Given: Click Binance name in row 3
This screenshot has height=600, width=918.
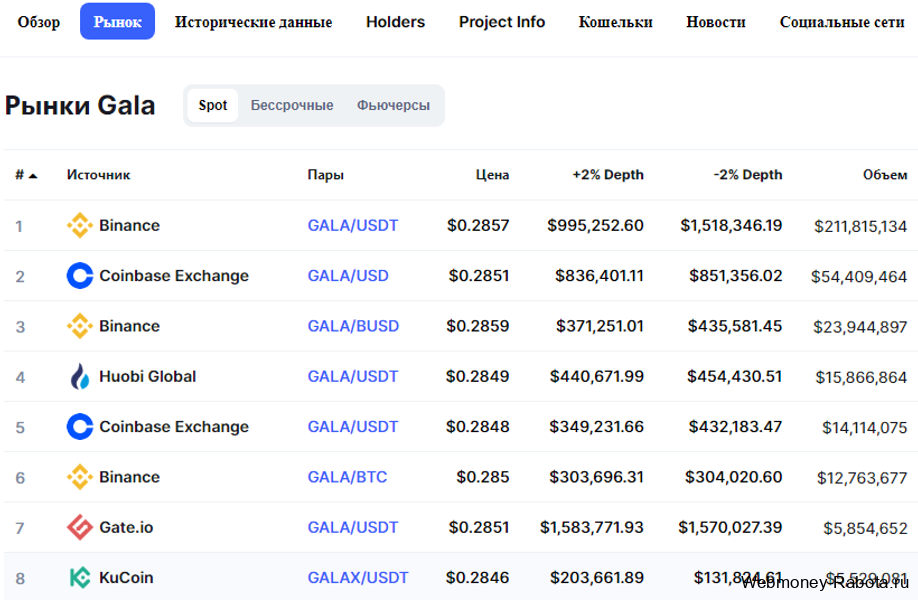Looking at the screenshot, I should 129,326.
